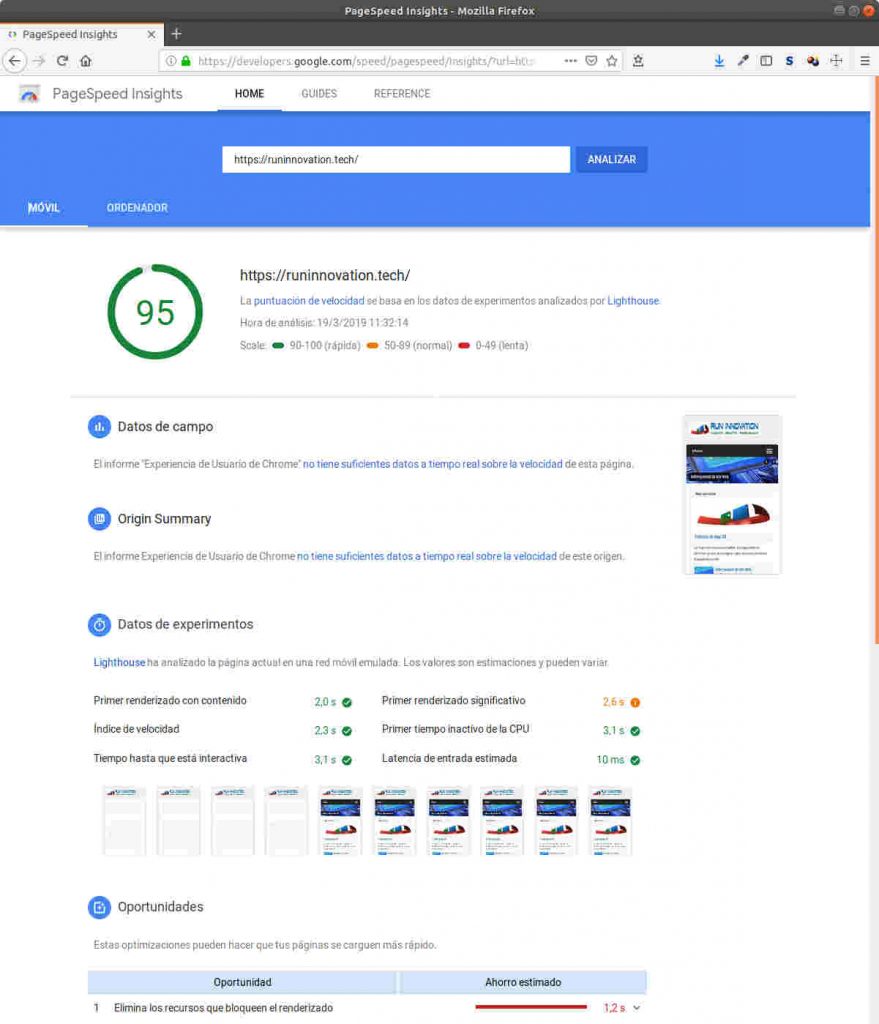Viewport: 879px width, 1024px height.
Task: Click the first filmstrip thumbnail
Action: pos(124,821)
